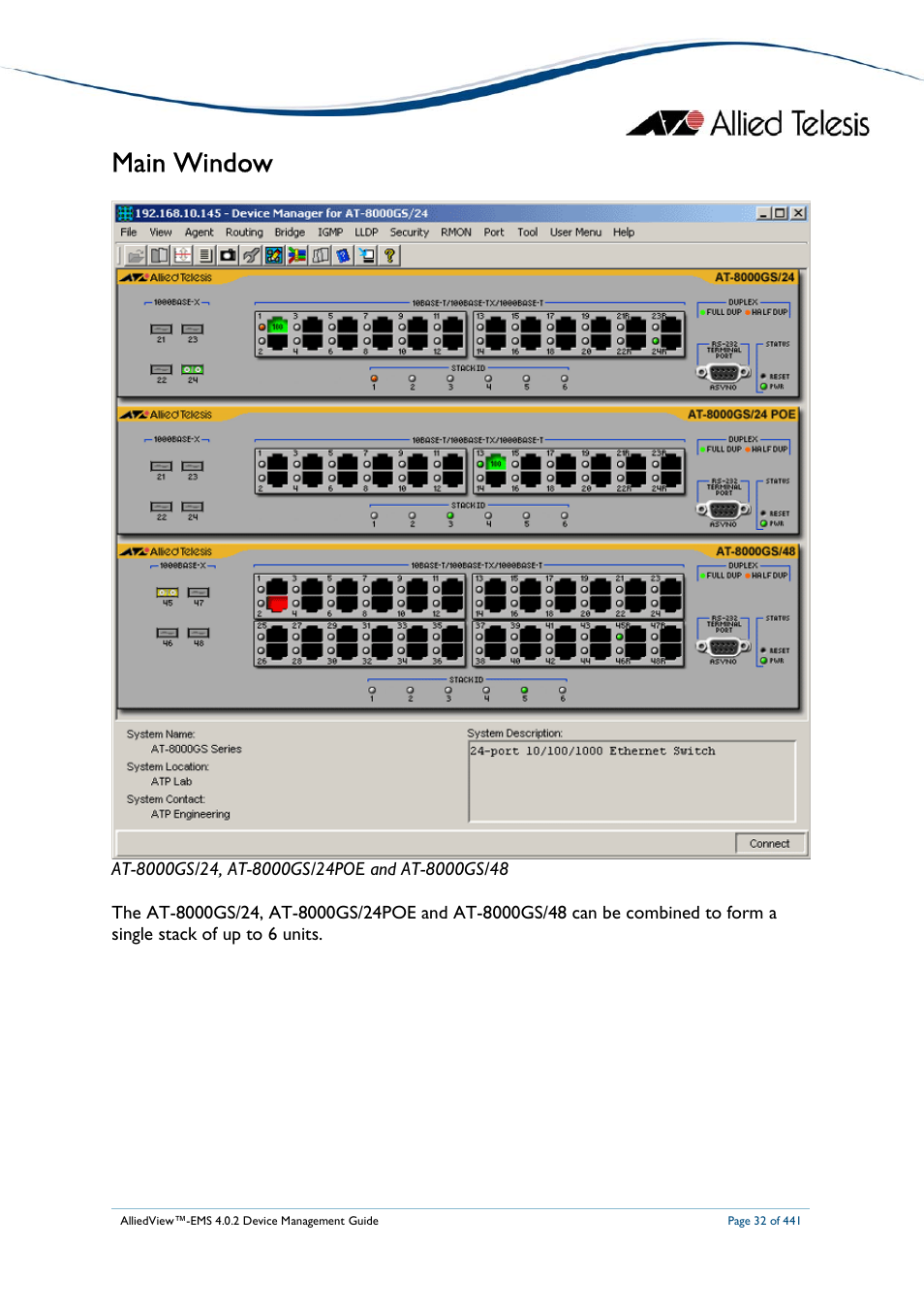Click the red crosshair grid toolbar icon
Screen dimensions: 924x1309
[x=182, y=256]
